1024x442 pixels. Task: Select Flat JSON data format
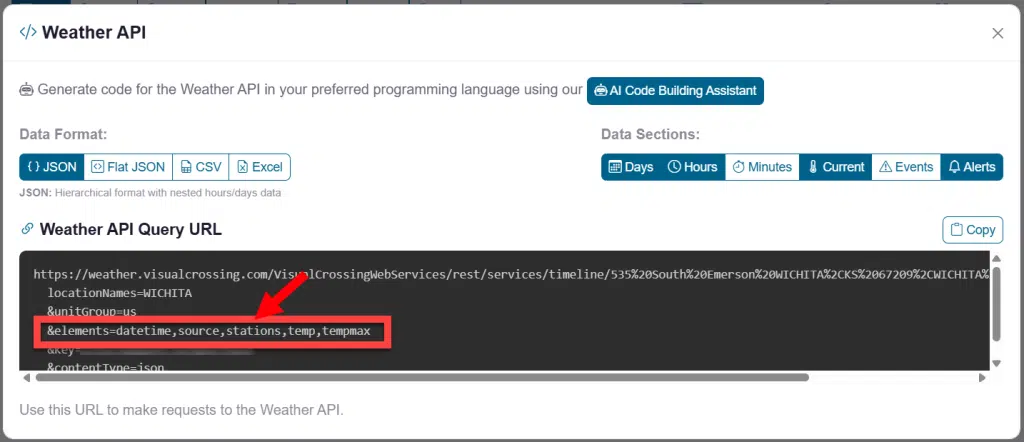point(128,167)
